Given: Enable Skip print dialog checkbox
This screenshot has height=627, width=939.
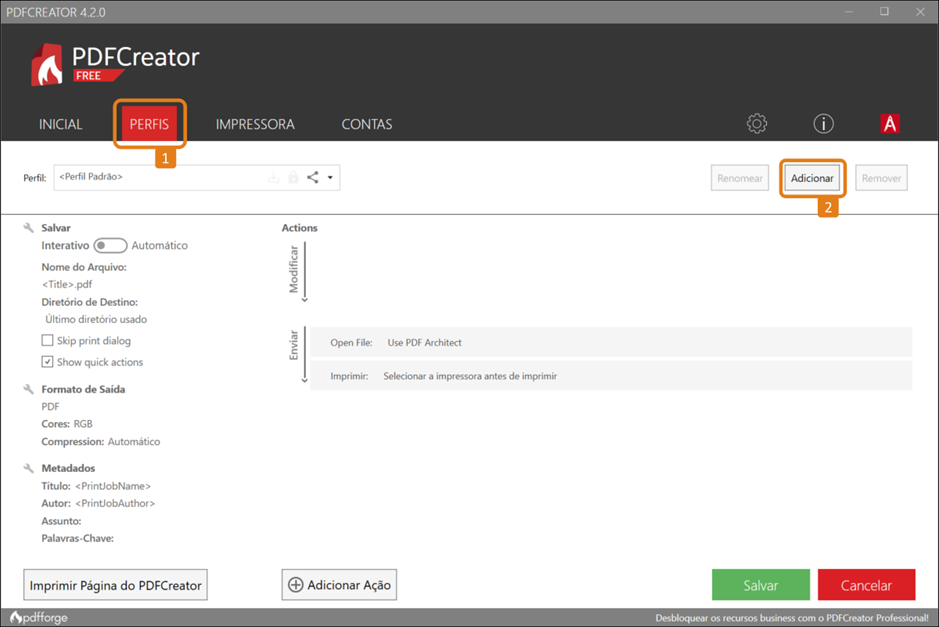Looking at the screenshot, I should (x=47, y=341).
